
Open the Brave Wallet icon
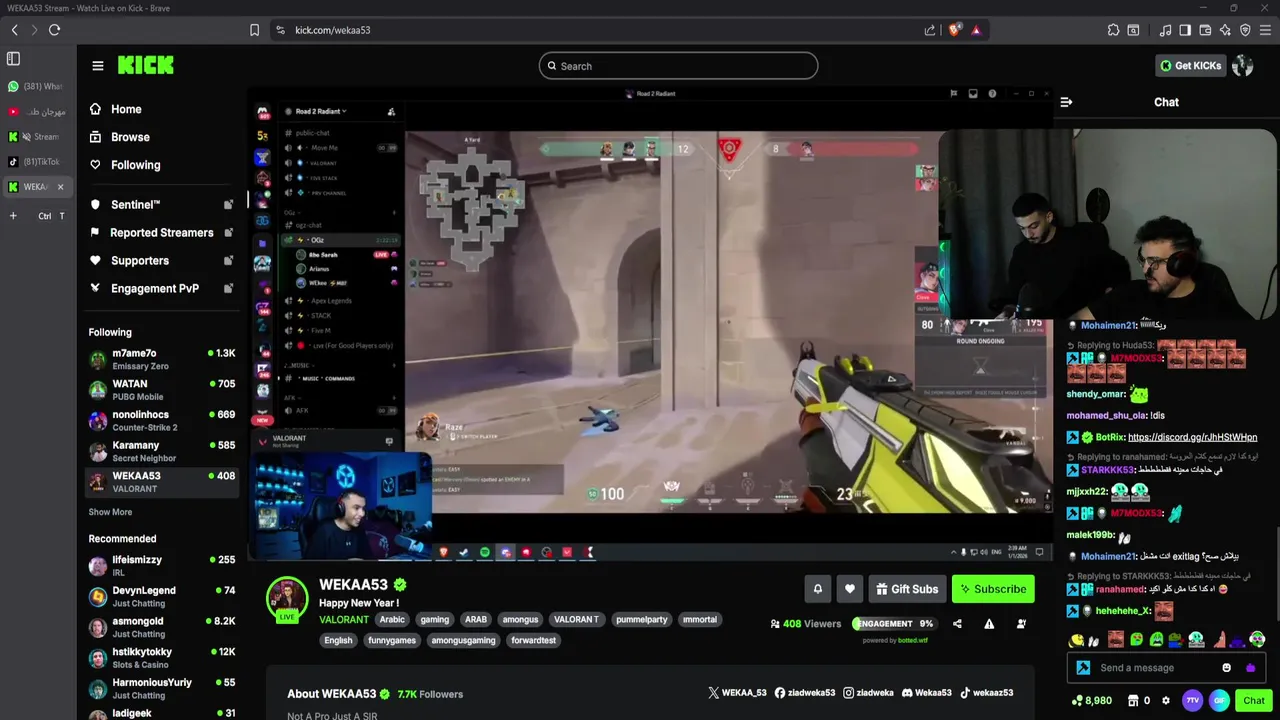(1205, 30)
